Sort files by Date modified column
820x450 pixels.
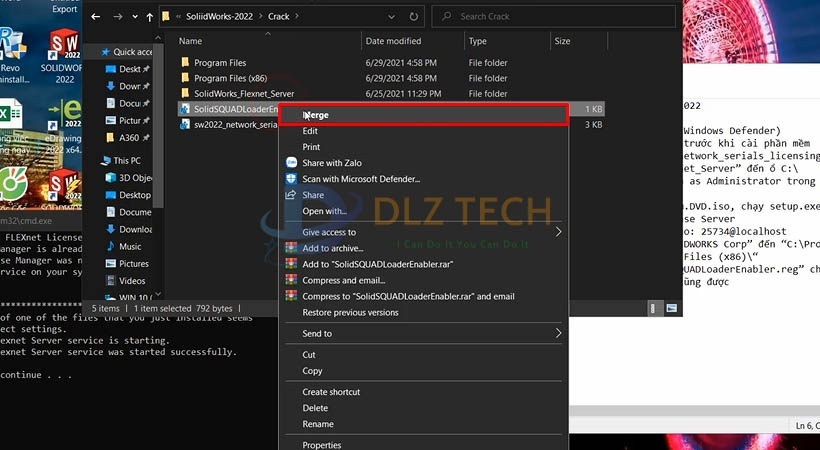(393, 41)
